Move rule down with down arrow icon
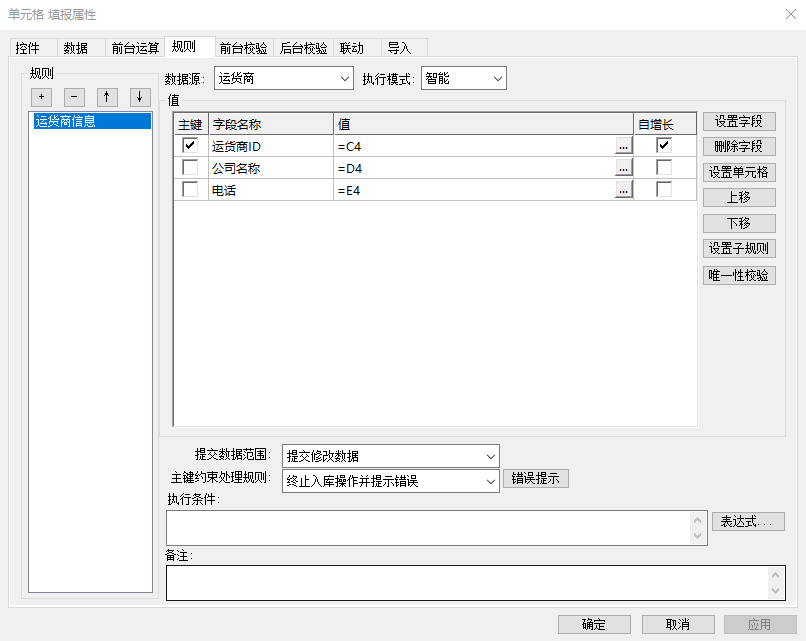 pos(140,97)
